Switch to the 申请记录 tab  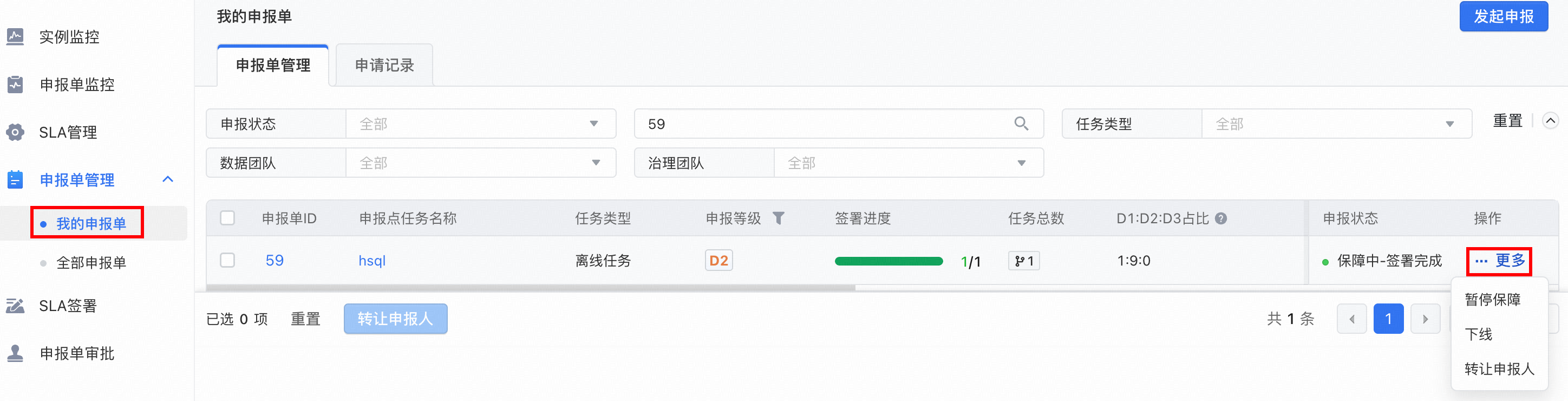pyautogui.click(x=384, y=65)
